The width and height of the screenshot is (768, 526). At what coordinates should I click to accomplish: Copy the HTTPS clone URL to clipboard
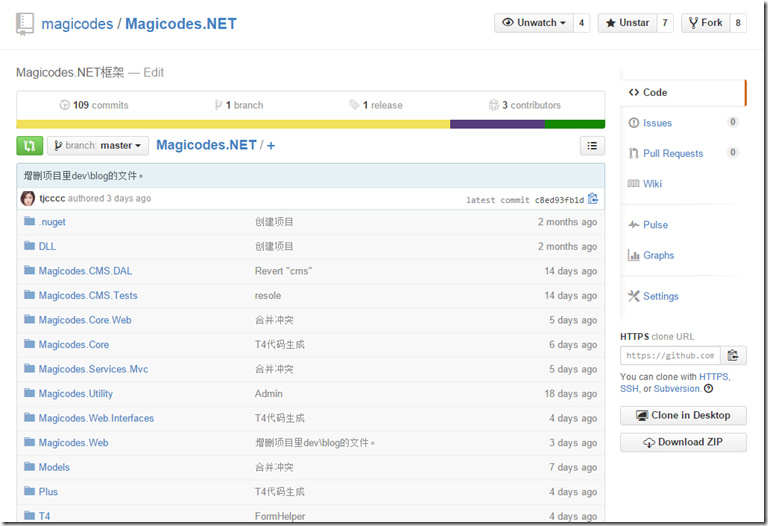tap(733, 355)
